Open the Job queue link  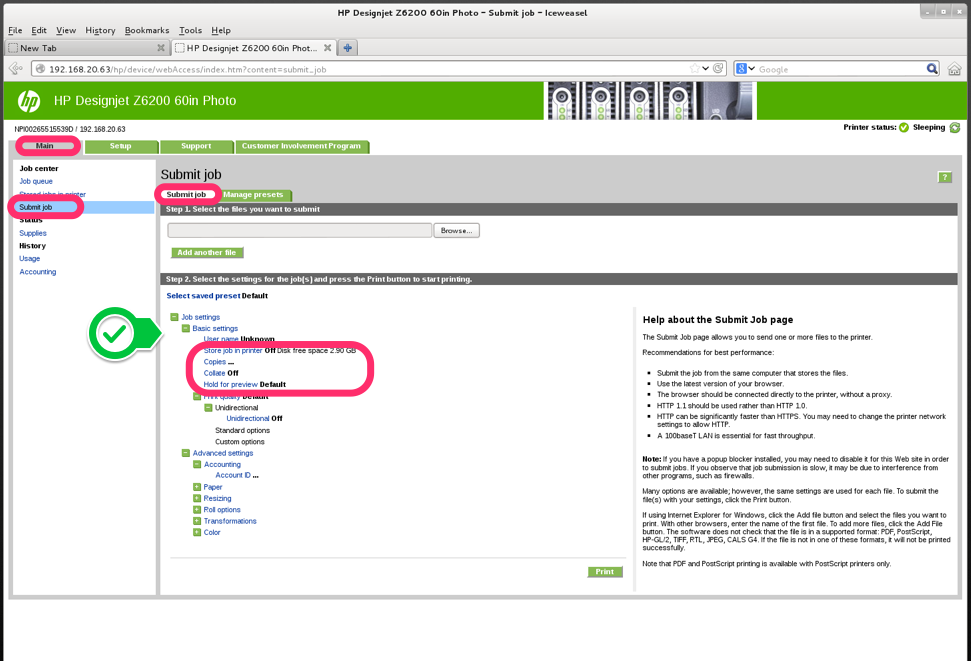(36, 181)
